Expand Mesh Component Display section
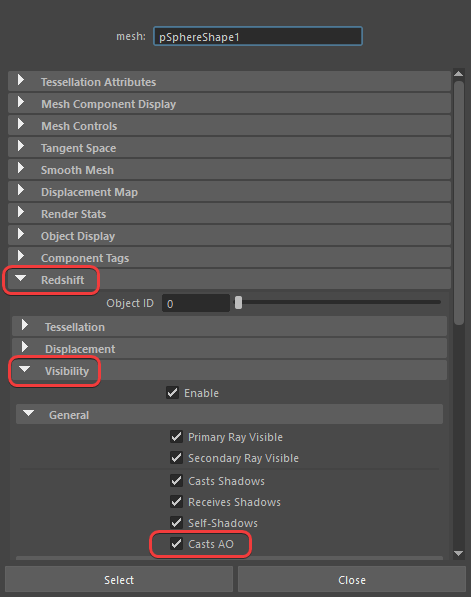Image resolution: width=471 pixels, height=597 pixels. point(21,102)
